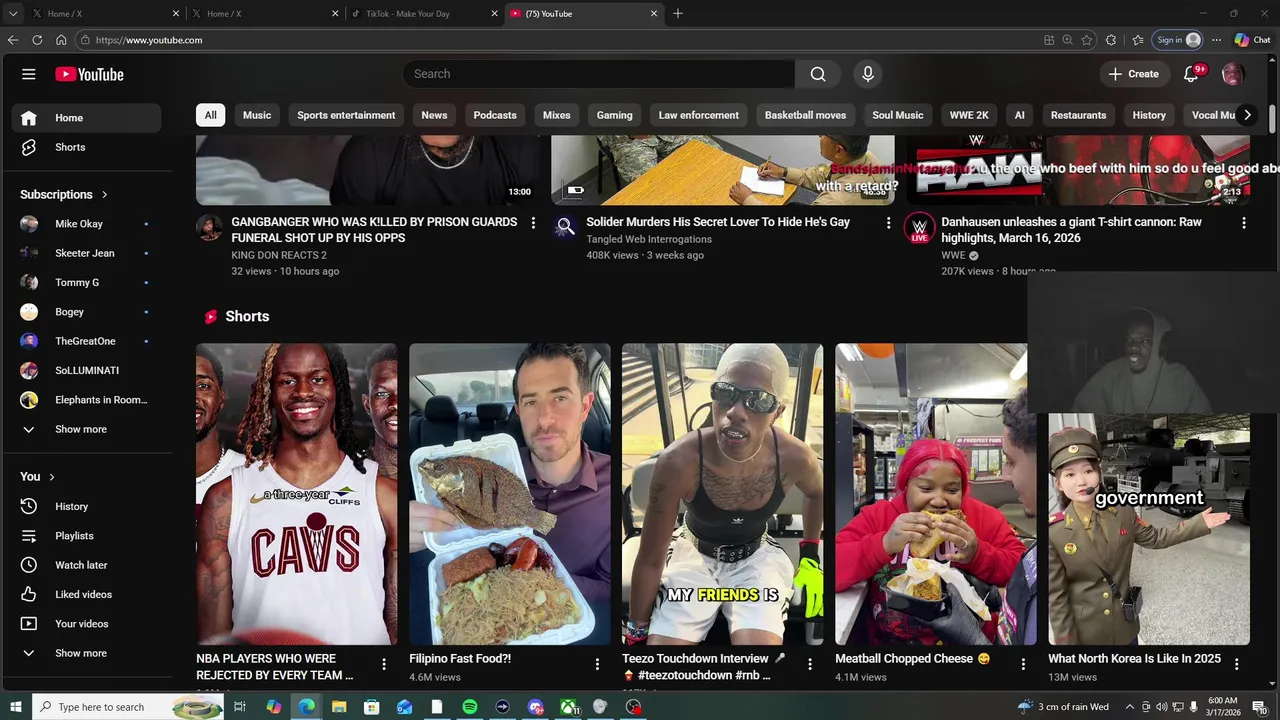Screen dimensions: 1280x720
Task: Open browser Settings and more ellipsis
Action: point(1216,40)
